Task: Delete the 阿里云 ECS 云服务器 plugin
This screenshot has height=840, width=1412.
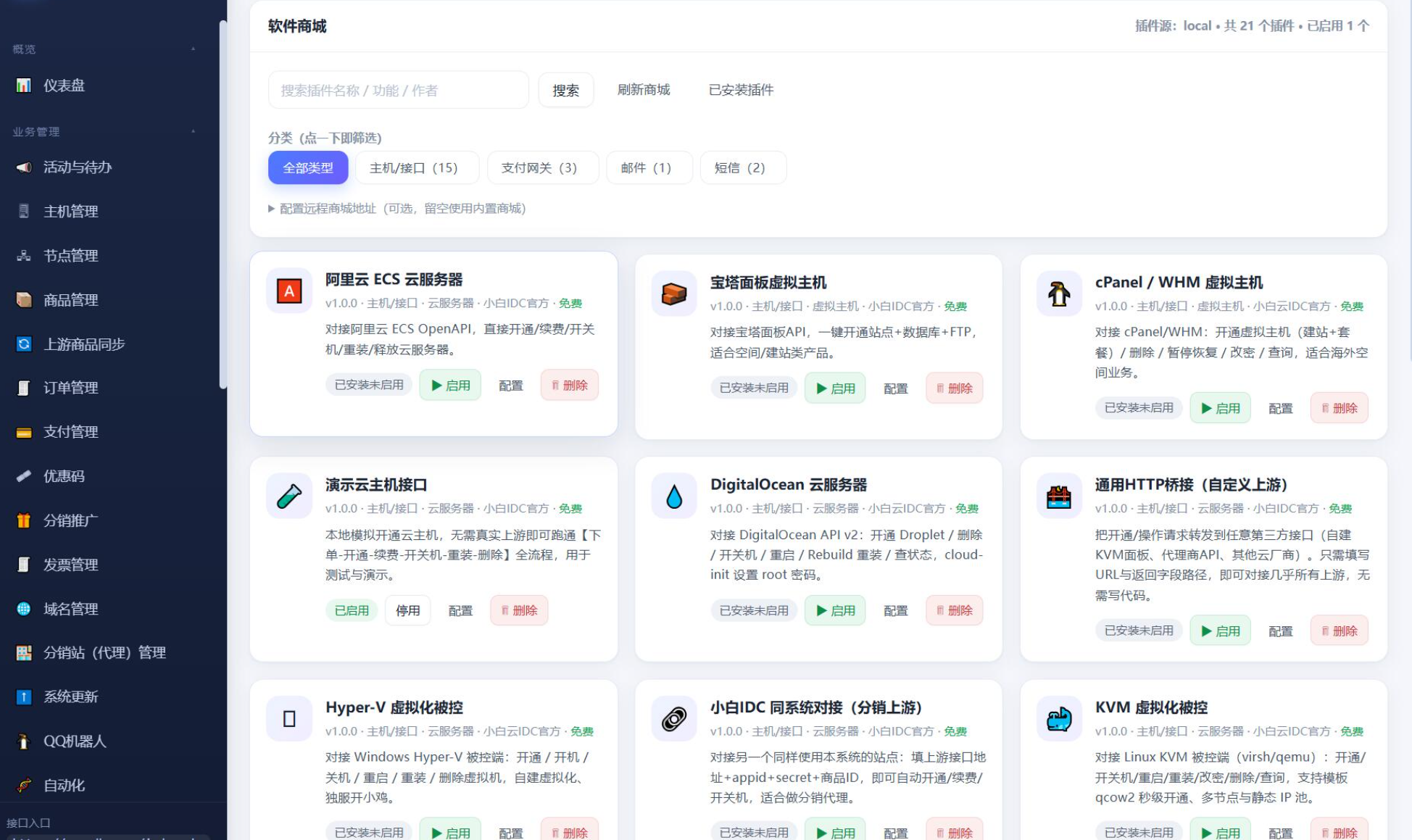Action: pos(570,386)
